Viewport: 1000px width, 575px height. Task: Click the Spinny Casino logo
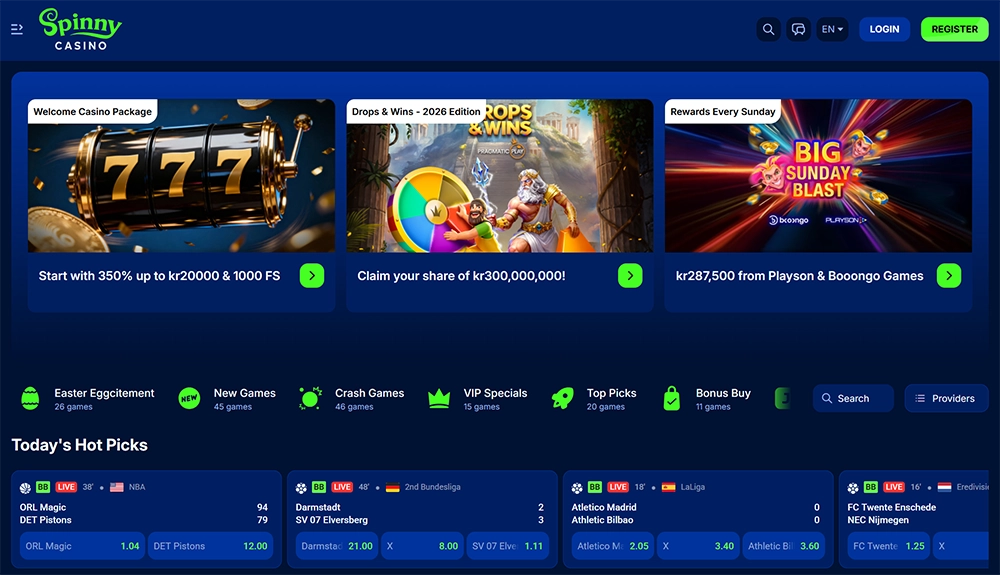point(80,29)
